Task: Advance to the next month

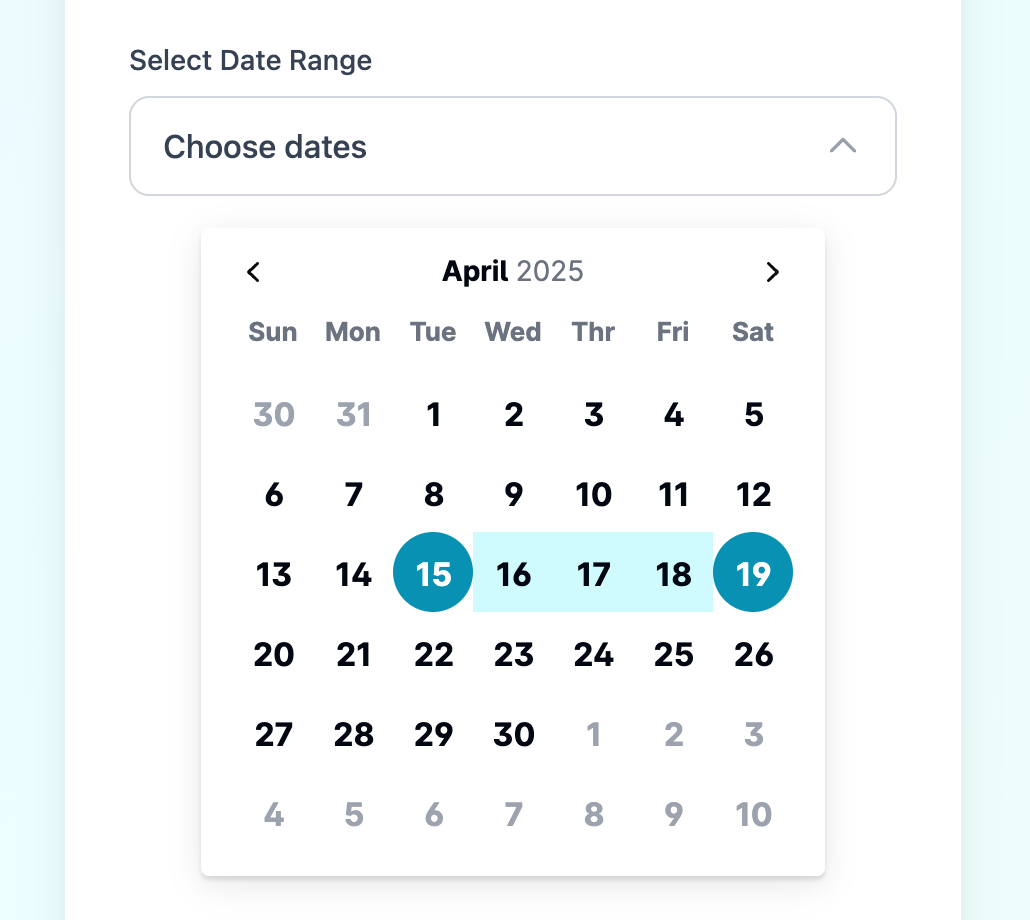Action: coord(772,272)
